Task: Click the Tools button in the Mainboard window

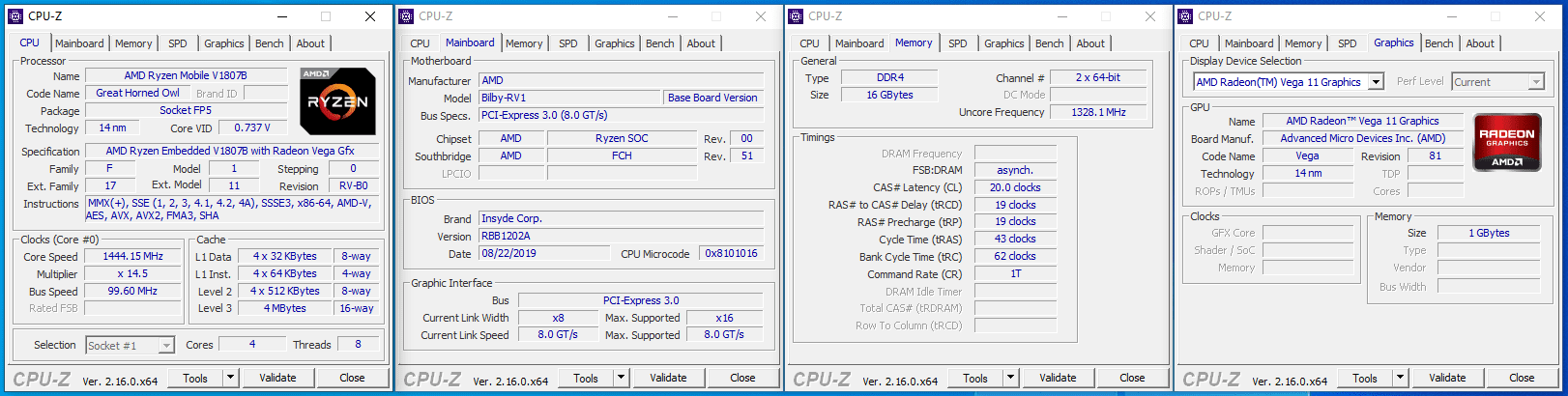Action: point(586,378)
